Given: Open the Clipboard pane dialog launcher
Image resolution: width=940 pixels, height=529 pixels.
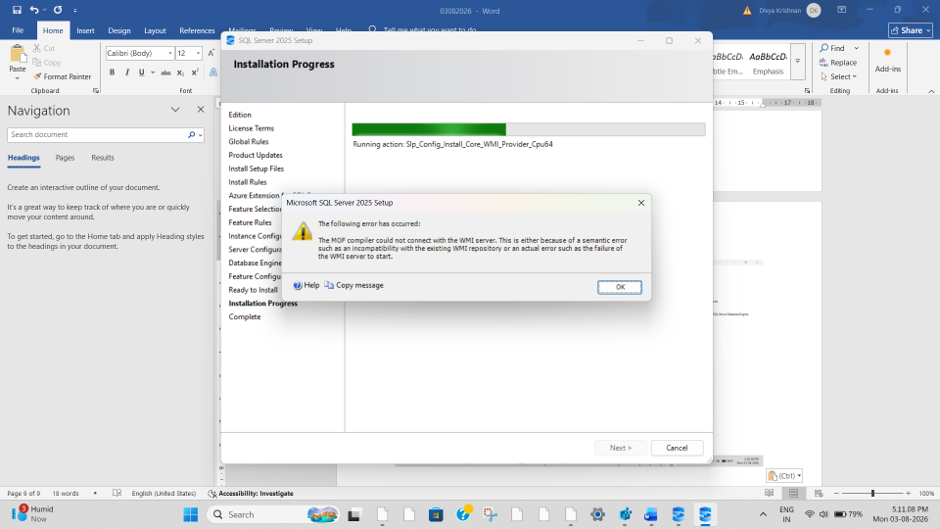Looking at the screenshot, I should click(96, 91).
